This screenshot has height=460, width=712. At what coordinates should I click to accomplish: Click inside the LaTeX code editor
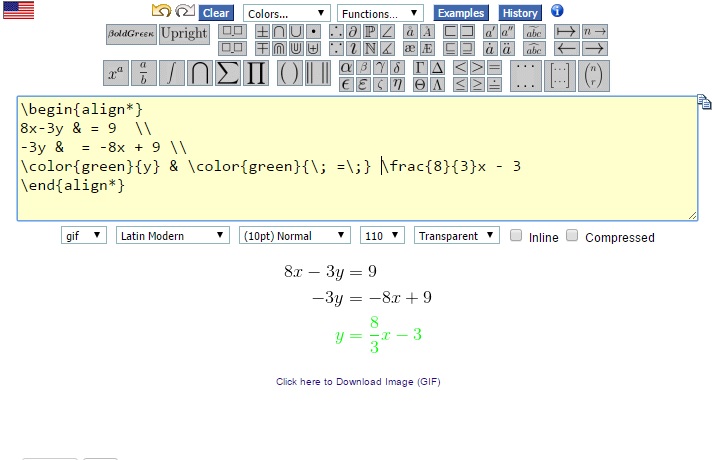[x=357, y=158]
